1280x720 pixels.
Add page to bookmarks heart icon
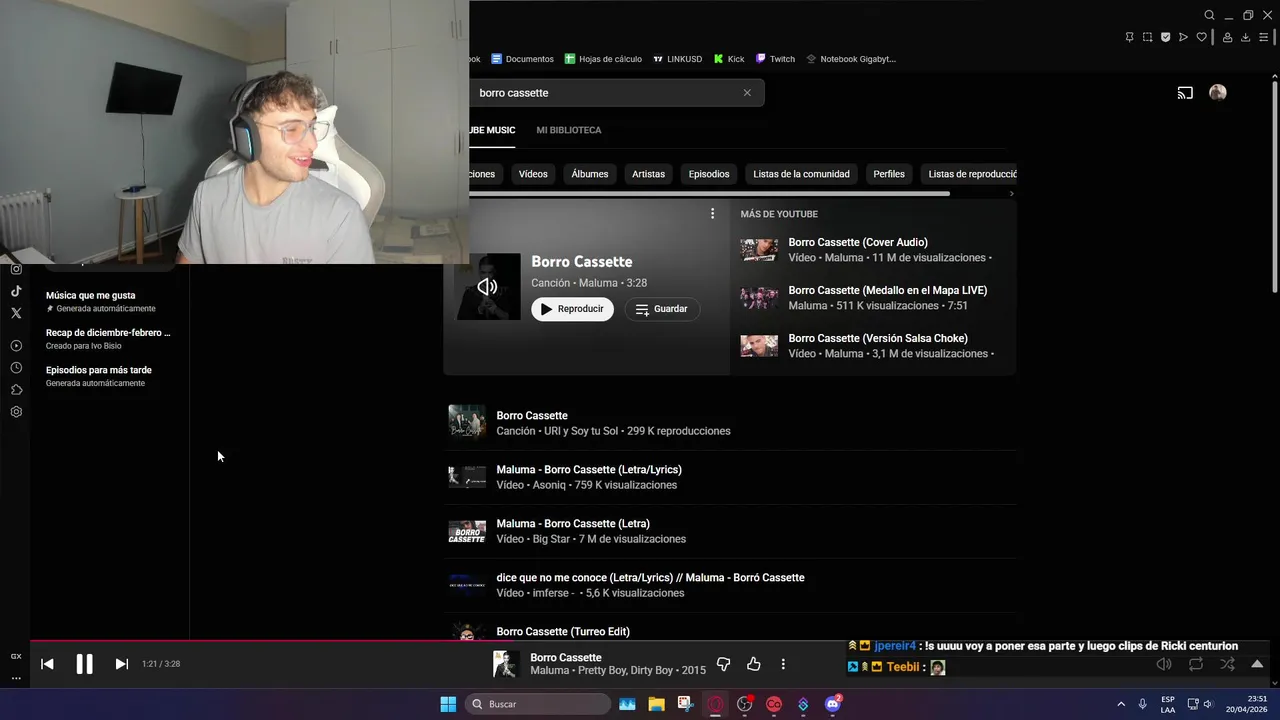(1201, 37)
